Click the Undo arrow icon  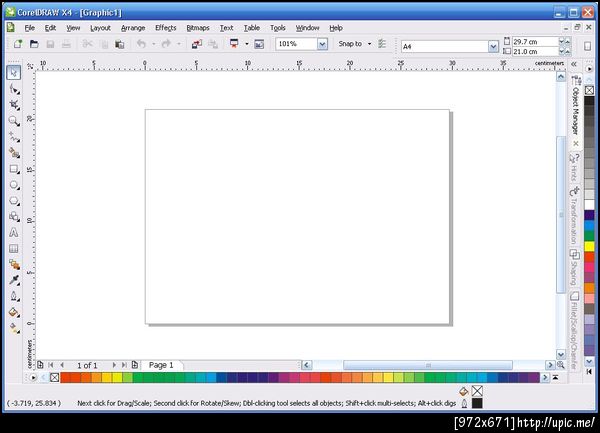pos(141,44)
